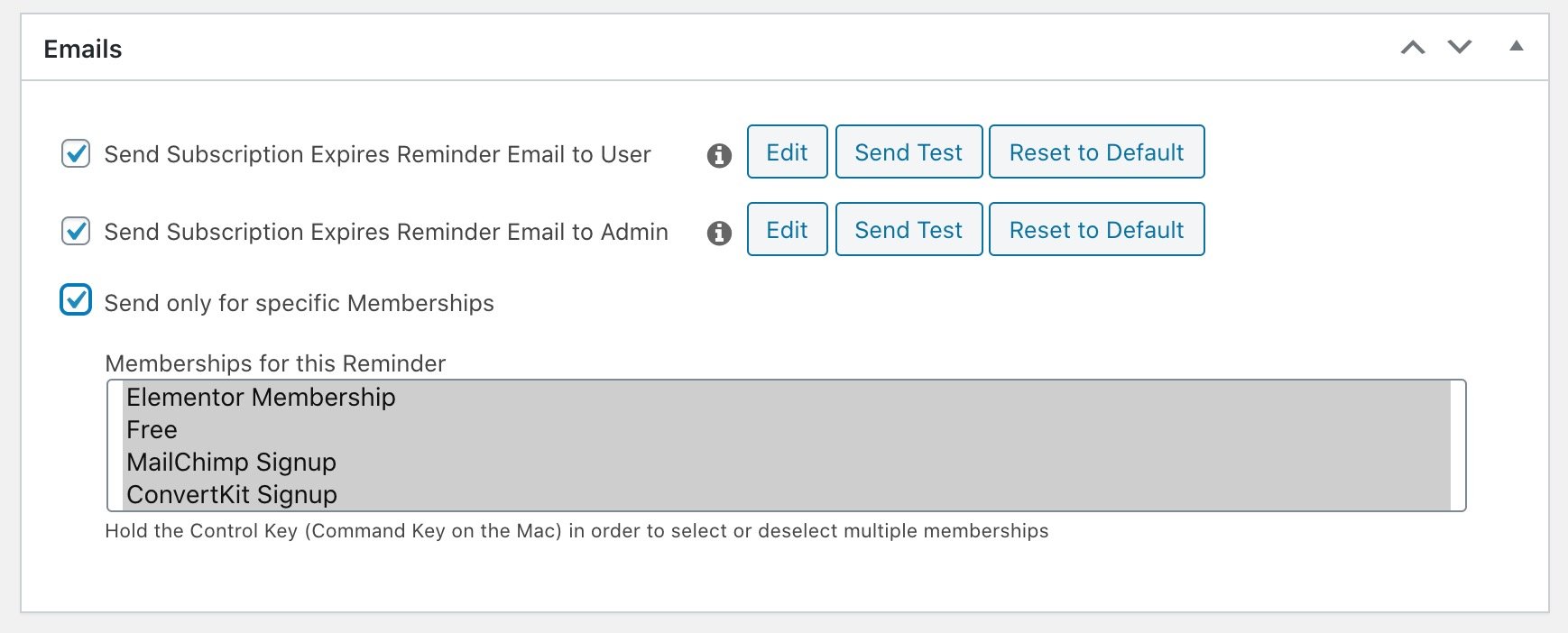
Task: Toggle Send only for specific Memberships
Action: coord(76,300)
